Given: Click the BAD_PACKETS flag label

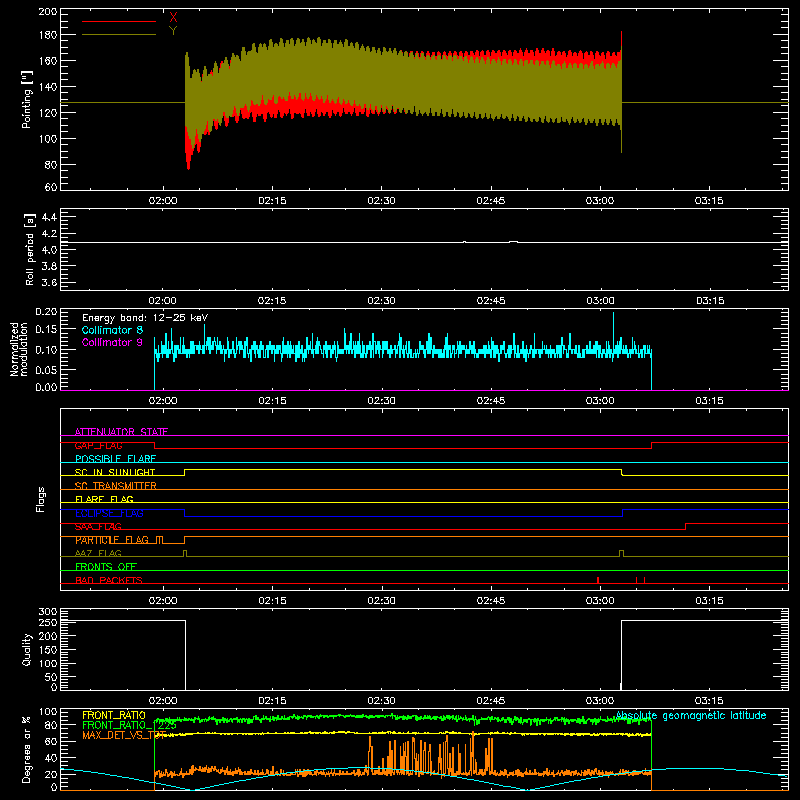Looking at the screenshot, I should tap(109, 580).
